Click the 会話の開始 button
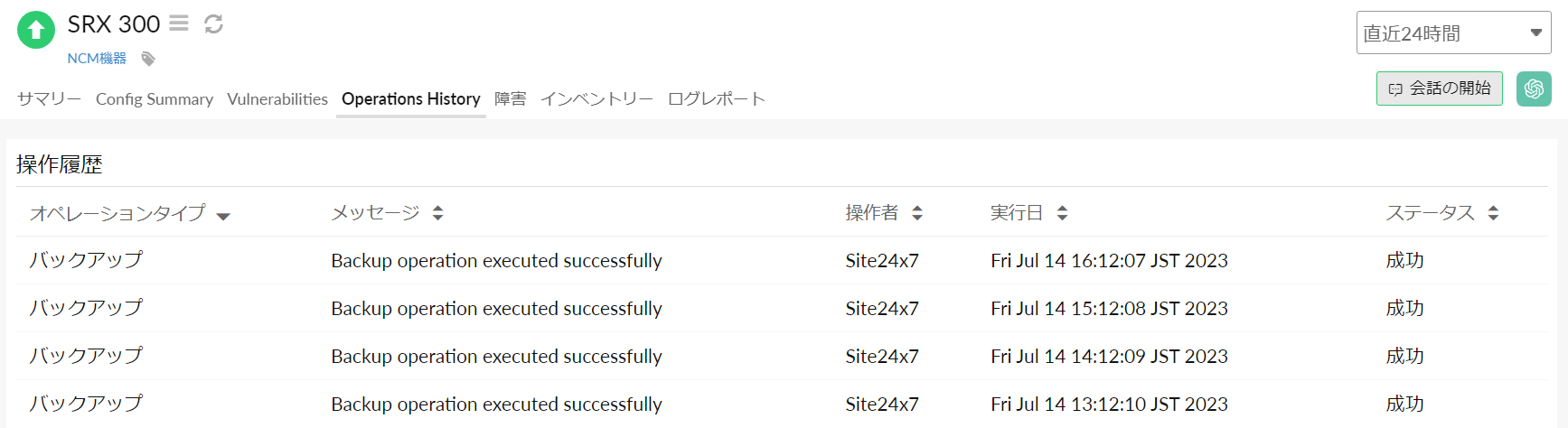The height and width of the screenshot is (428, 1568). [1439, 88]
